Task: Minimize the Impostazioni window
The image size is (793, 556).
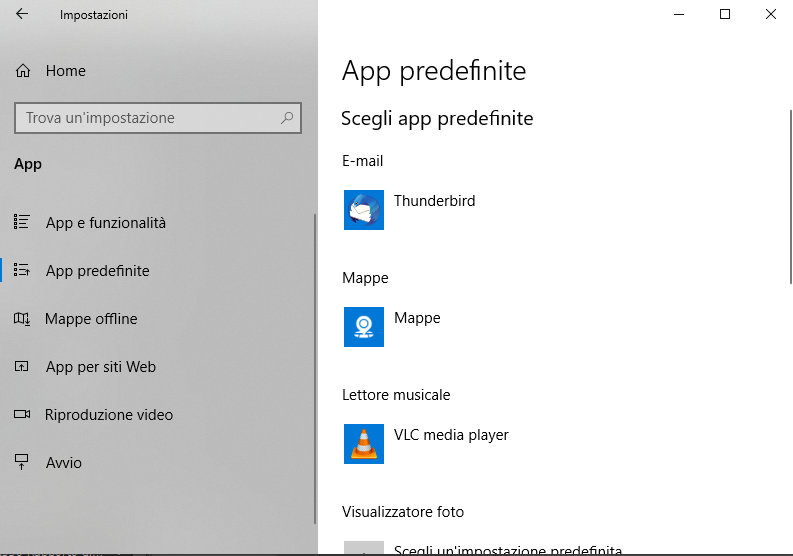Action: pos(679,14)
